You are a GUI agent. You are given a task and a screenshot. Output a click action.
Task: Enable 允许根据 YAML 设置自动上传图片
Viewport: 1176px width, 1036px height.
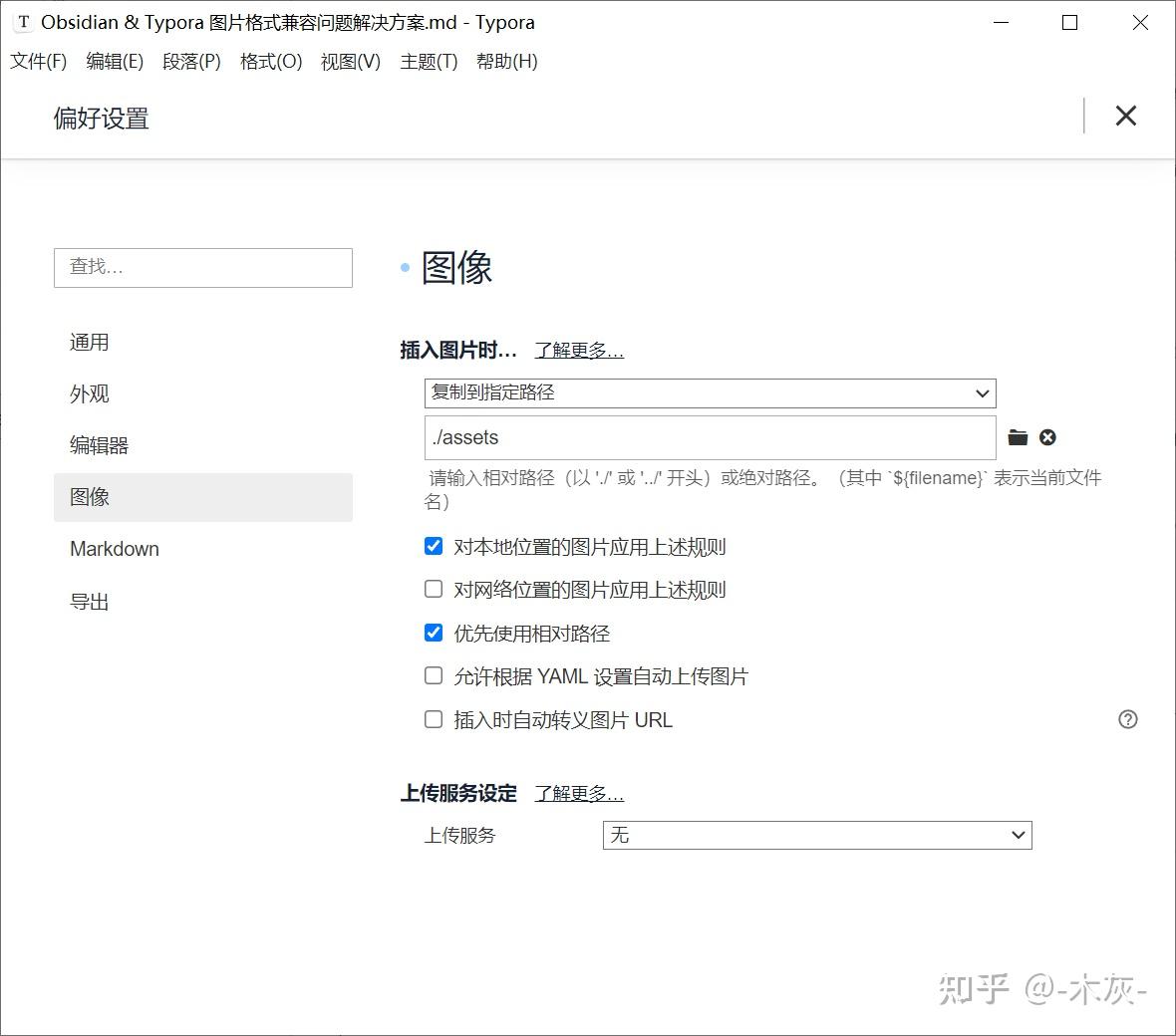pyautogui.click(x=434, y=675)
